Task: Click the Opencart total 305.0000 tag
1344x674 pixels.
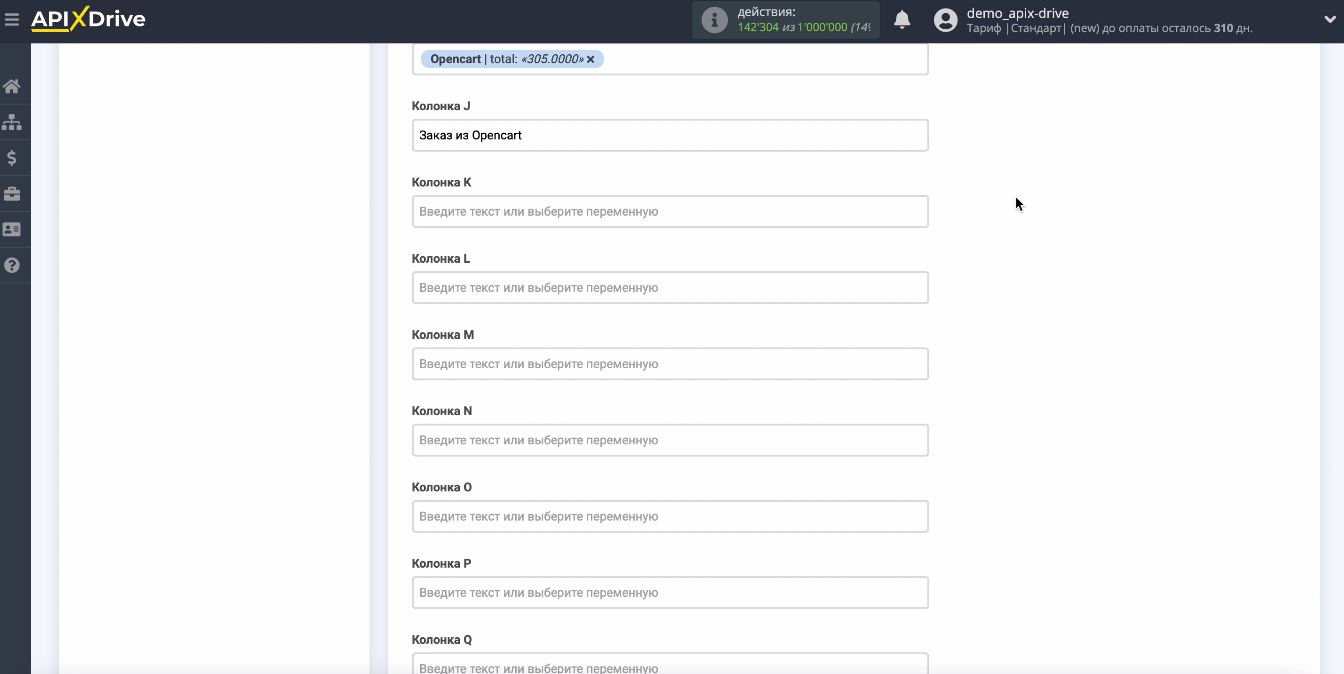Action: click(x=512, y=59)
